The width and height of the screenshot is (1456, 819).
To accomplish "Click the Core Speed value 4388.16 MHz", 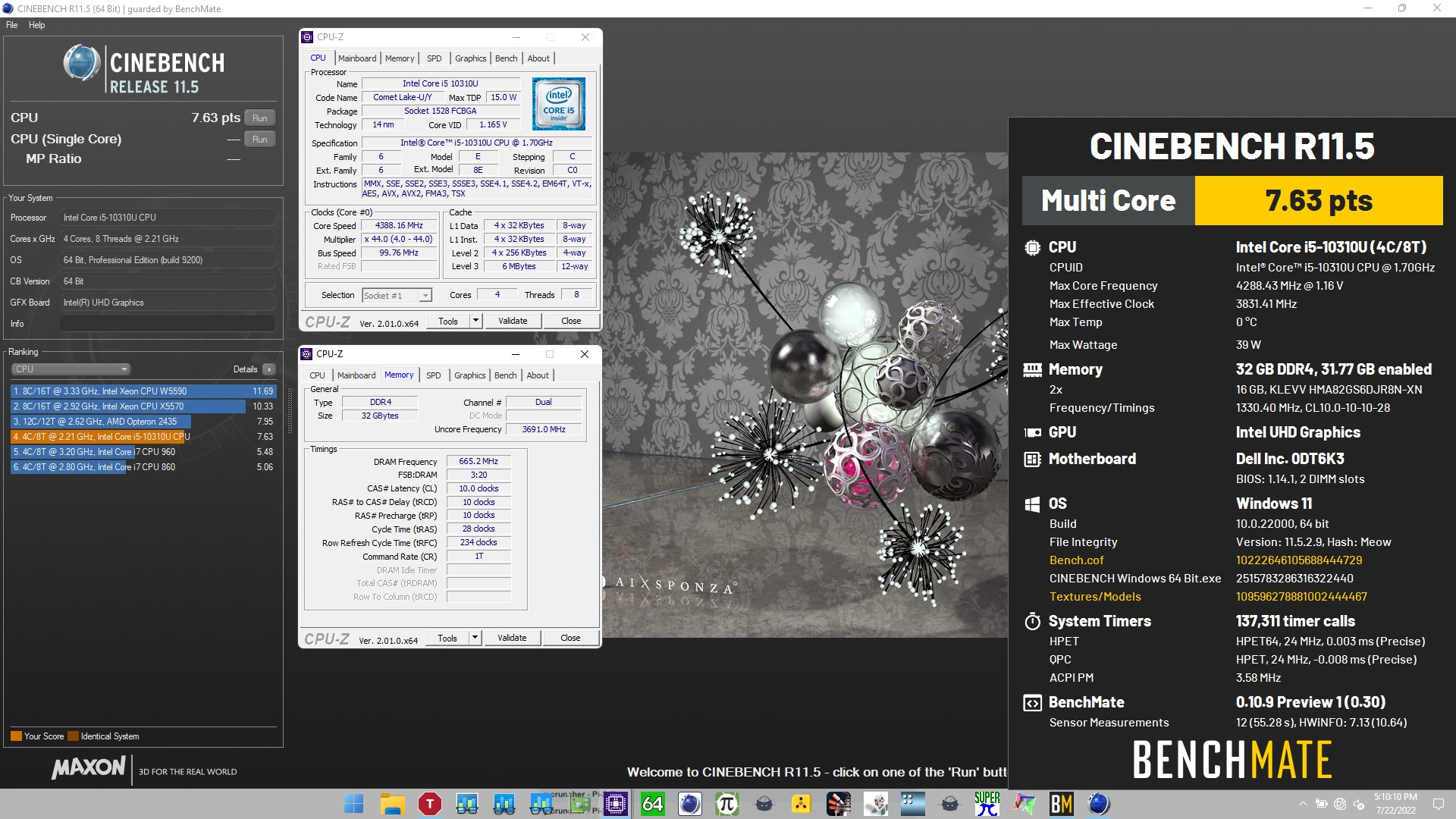I will tap(399, 225).
